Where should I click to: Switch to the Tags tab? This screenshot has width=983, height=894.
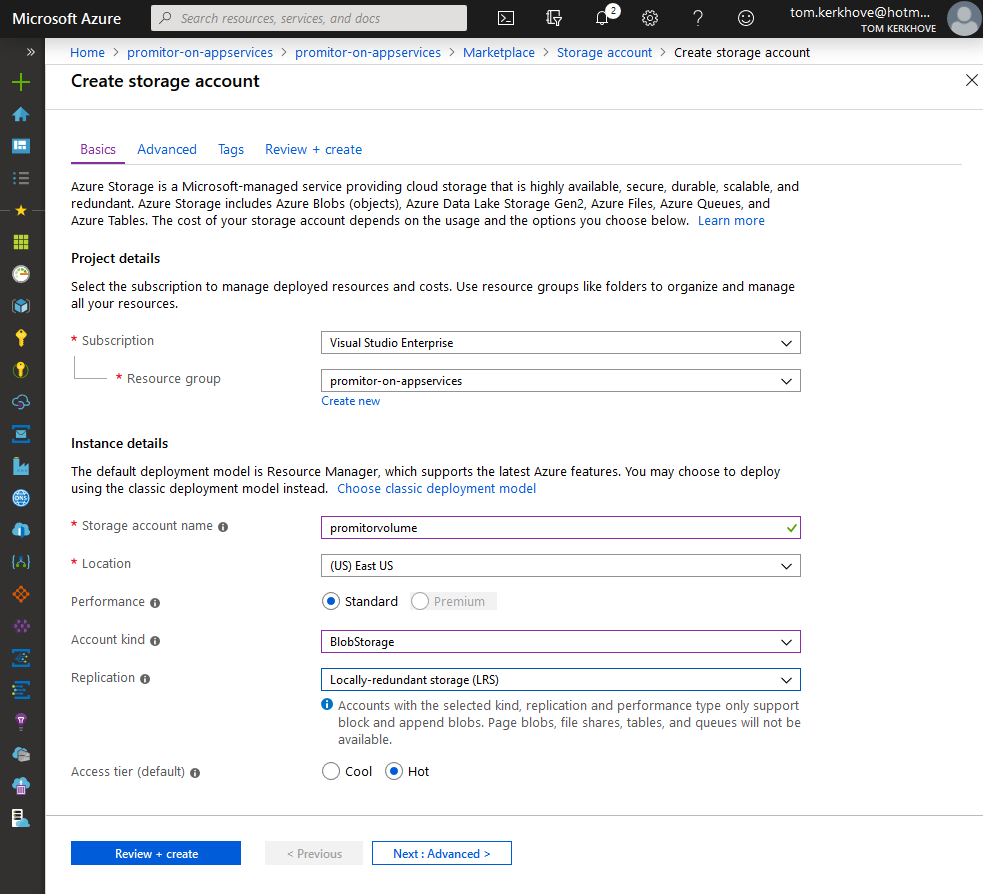231,150
